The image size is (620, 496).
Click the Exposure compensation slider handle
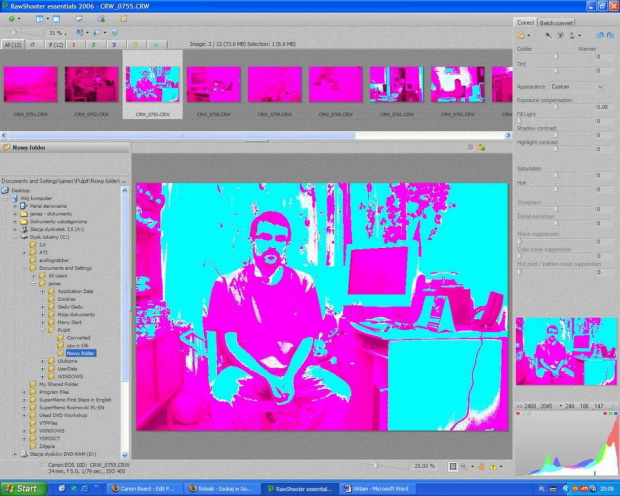coord(556,107)
